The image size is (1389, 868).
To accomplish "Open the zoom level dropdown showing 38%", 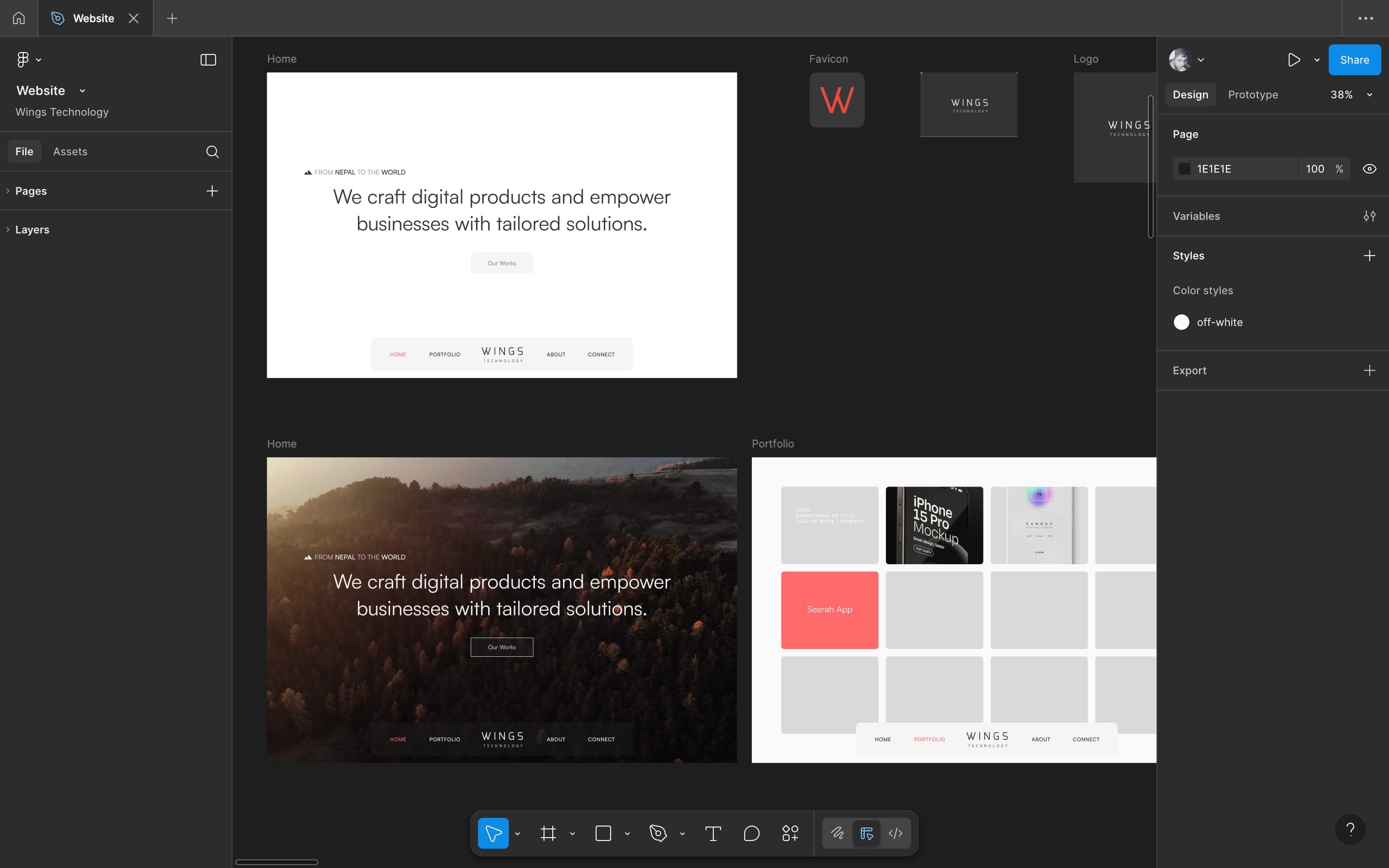I will [x=1349, y=94].
